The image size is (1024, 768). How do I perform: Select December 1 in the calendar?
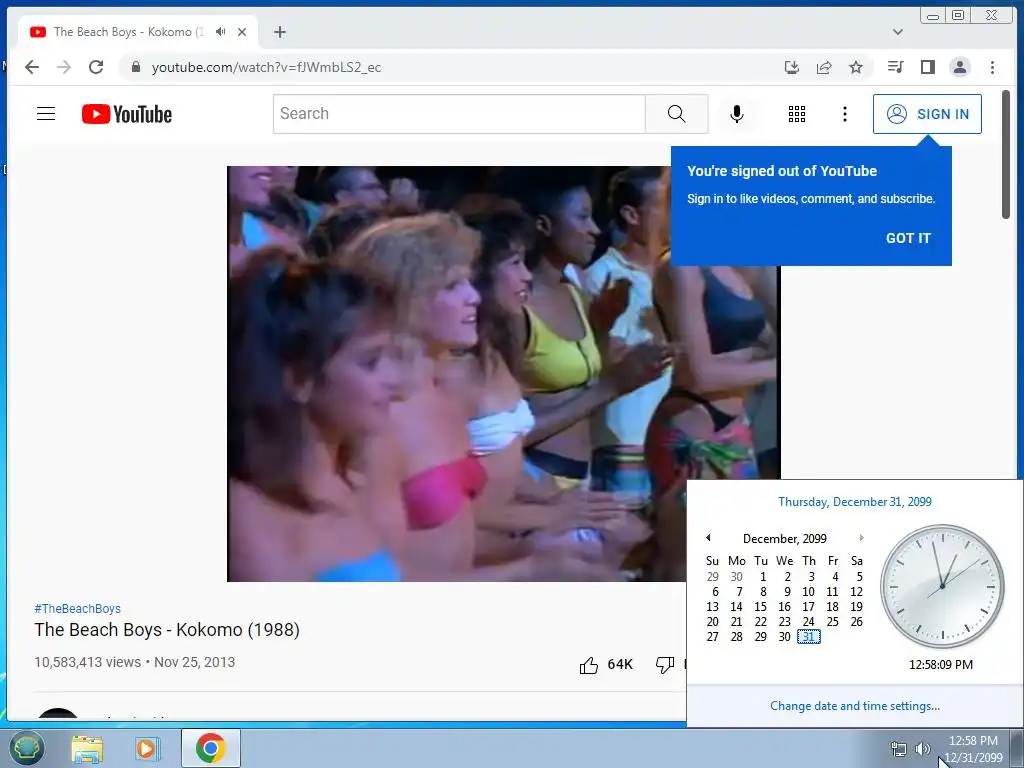(x=762, y=577)
